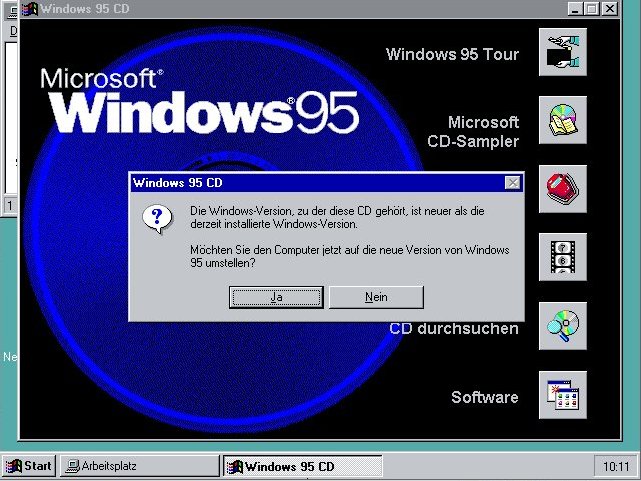
Task: Maximize the Windows 95 CD main window
Action: click(x=591, y=9)
